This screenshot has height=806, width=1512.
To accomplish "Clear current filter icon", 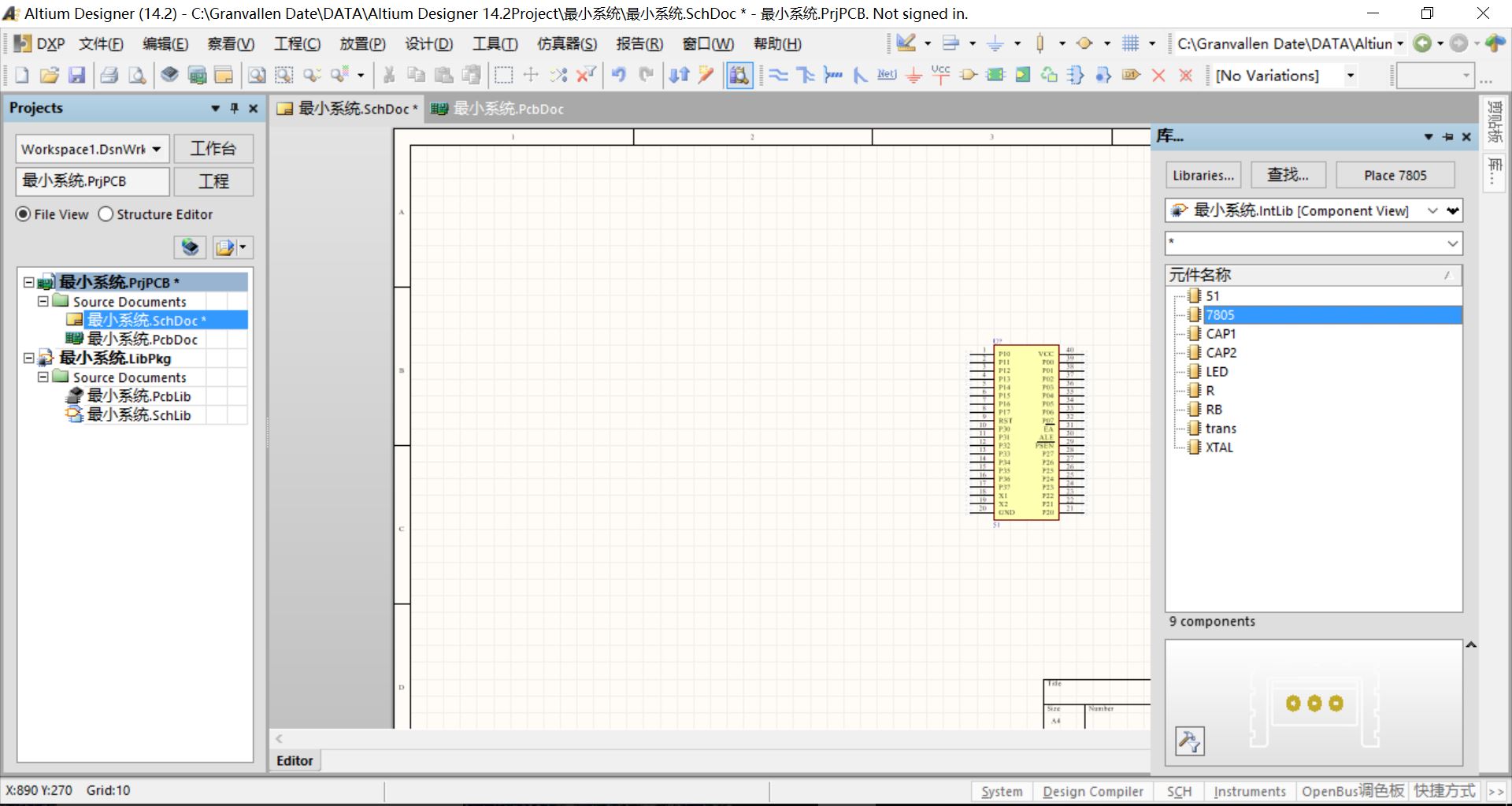I will (x=585, y=76).
